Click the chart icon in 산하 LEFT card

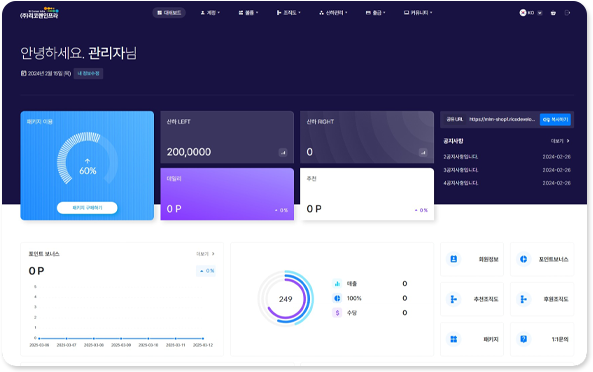283,153
